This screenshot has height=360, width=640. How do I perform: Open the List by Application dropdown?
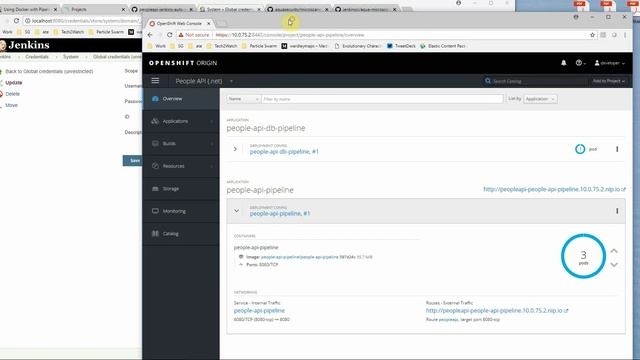540,99
